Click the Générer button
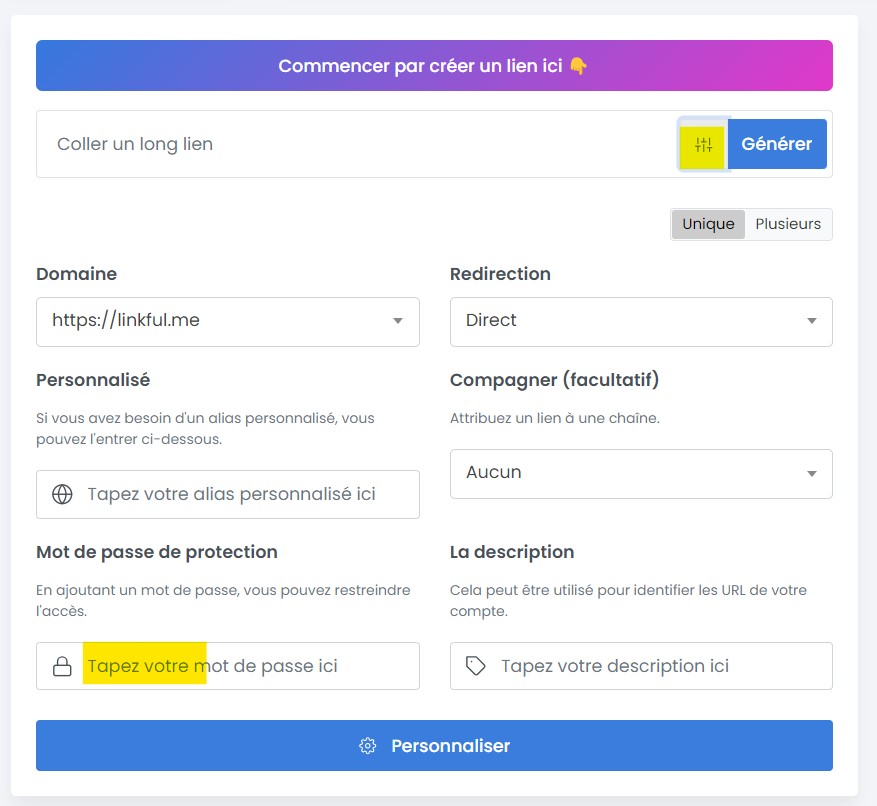This screenshot has width=877, height=806. 777,144
